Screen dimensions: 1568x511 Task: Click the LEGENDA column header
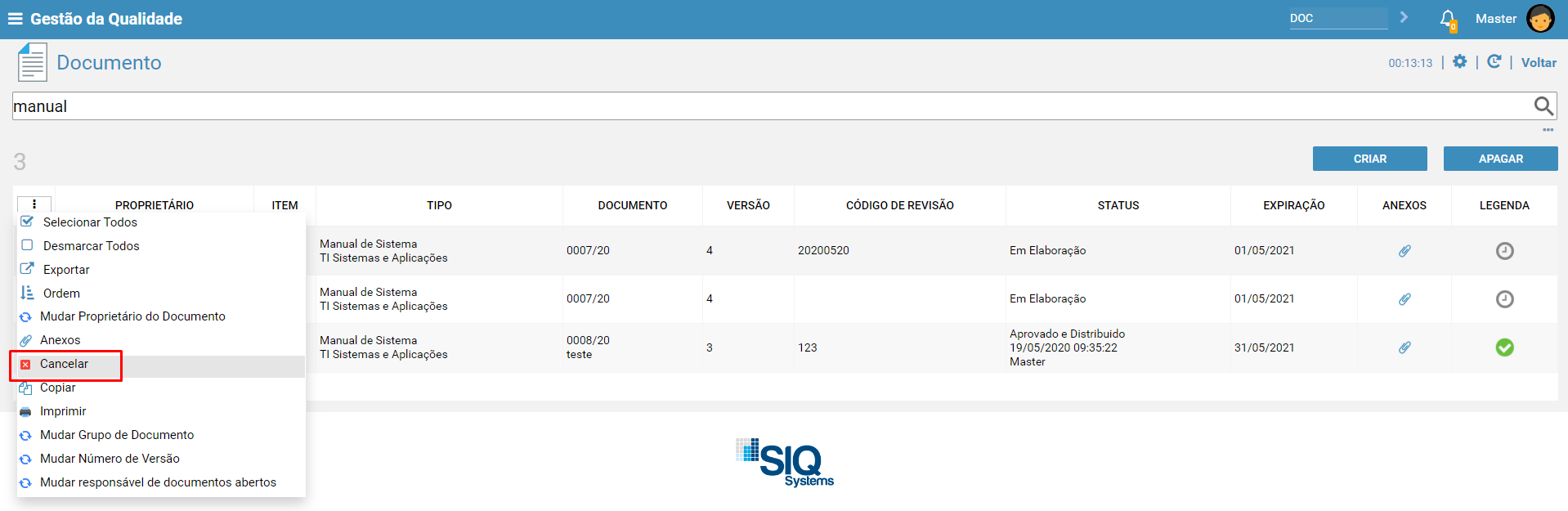click(x=1504, y=205)
